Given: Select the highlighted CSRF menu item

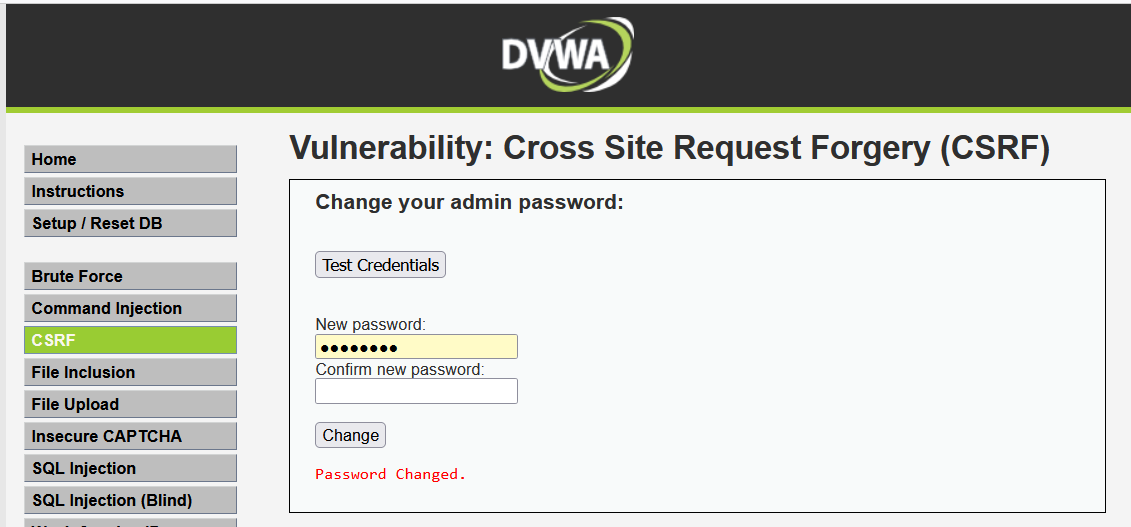Looking at the screenshot, I should (x=130, y=340).
